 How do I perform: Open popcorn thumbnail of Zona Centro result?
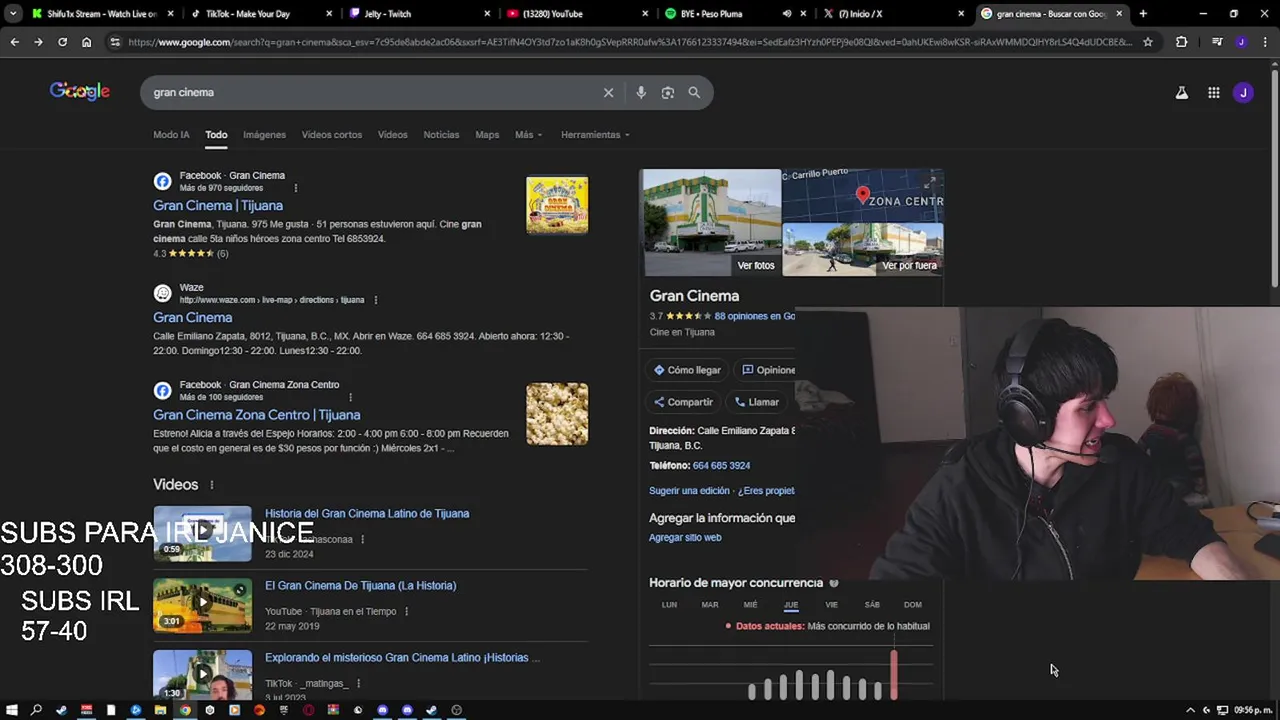557,414
